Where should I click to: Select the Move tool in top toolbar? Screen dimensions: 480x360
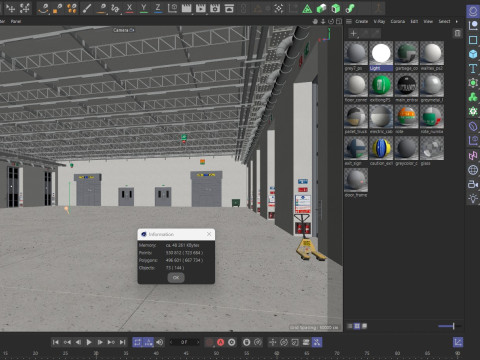[x=11, y=8]
